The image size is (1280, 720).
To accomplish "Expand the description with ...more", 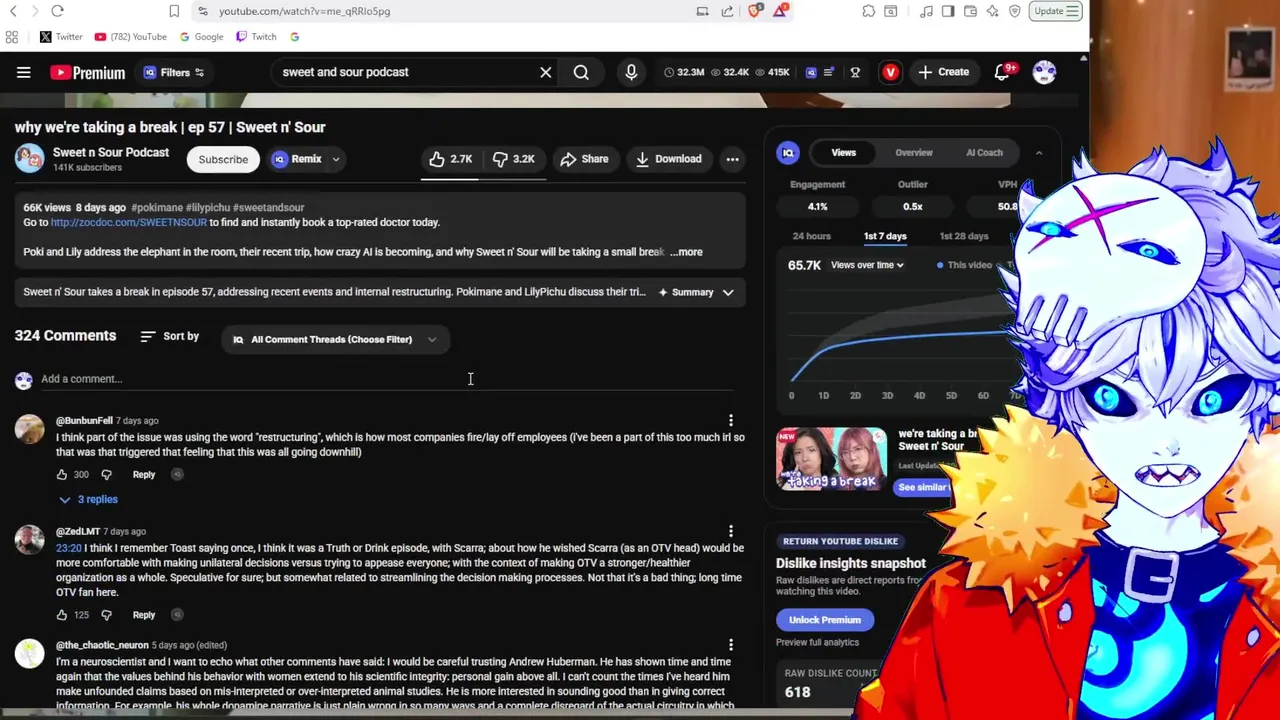I will (x=686, y=252).
